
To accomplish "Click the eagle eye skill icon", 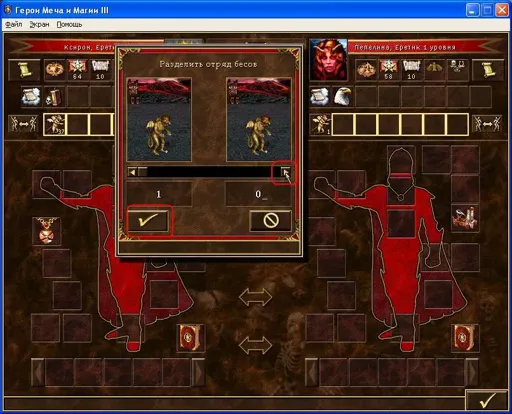I will 342,97.
